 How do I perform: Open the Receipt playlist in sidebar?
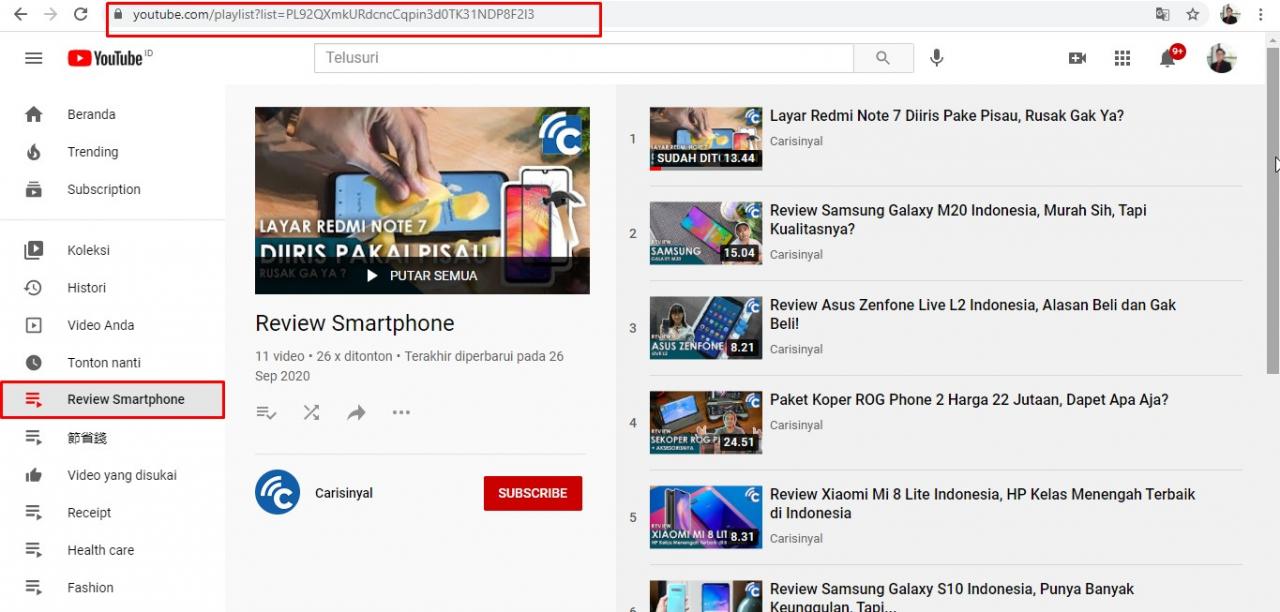[112, 512]
